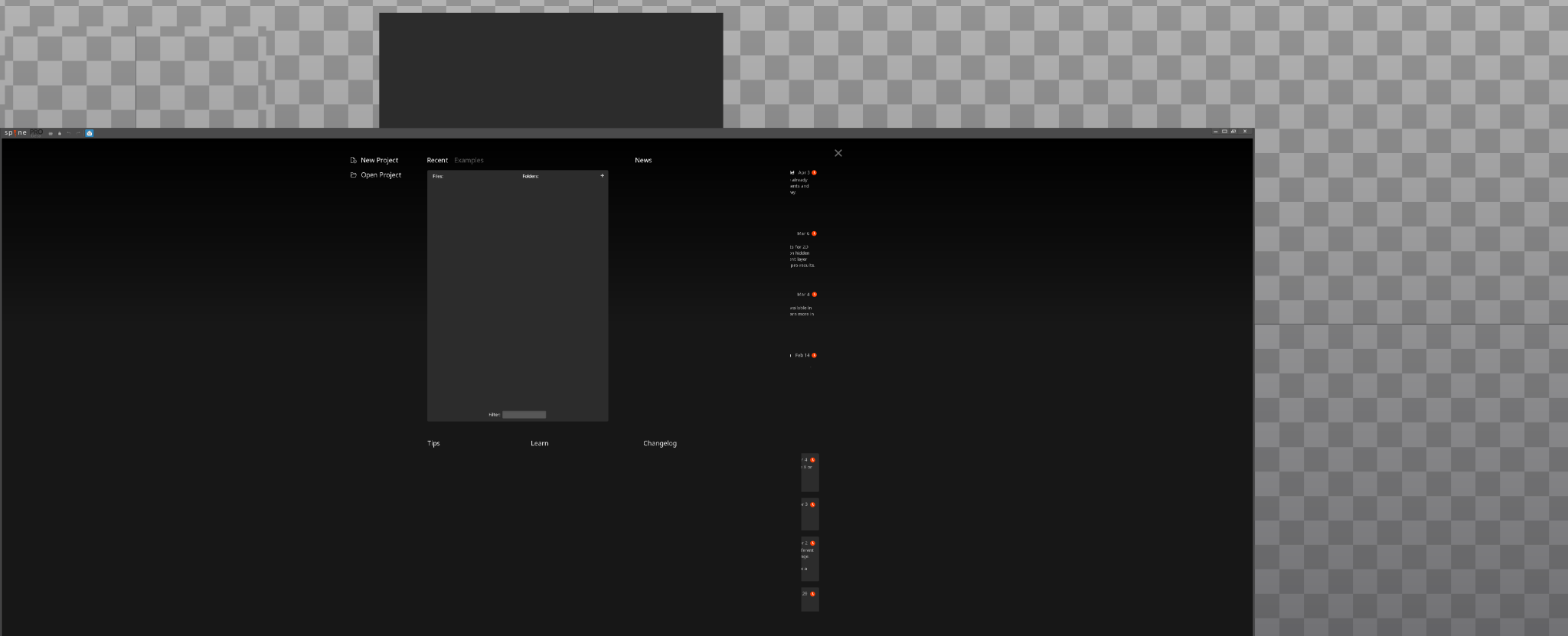Screen dimensions: 1568x636
Task: Click the Learn heading
Action: [x=540, y=443]
